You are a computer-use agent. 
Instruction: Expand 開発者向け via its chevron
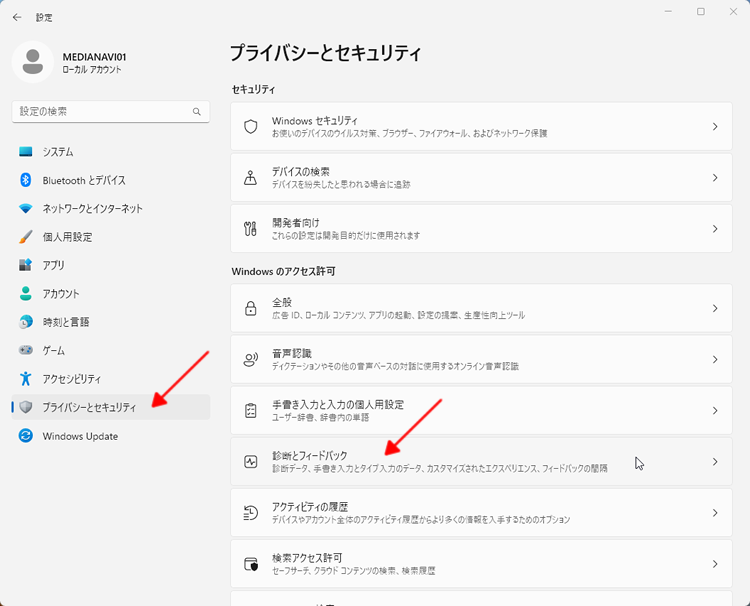pos(715,229)
